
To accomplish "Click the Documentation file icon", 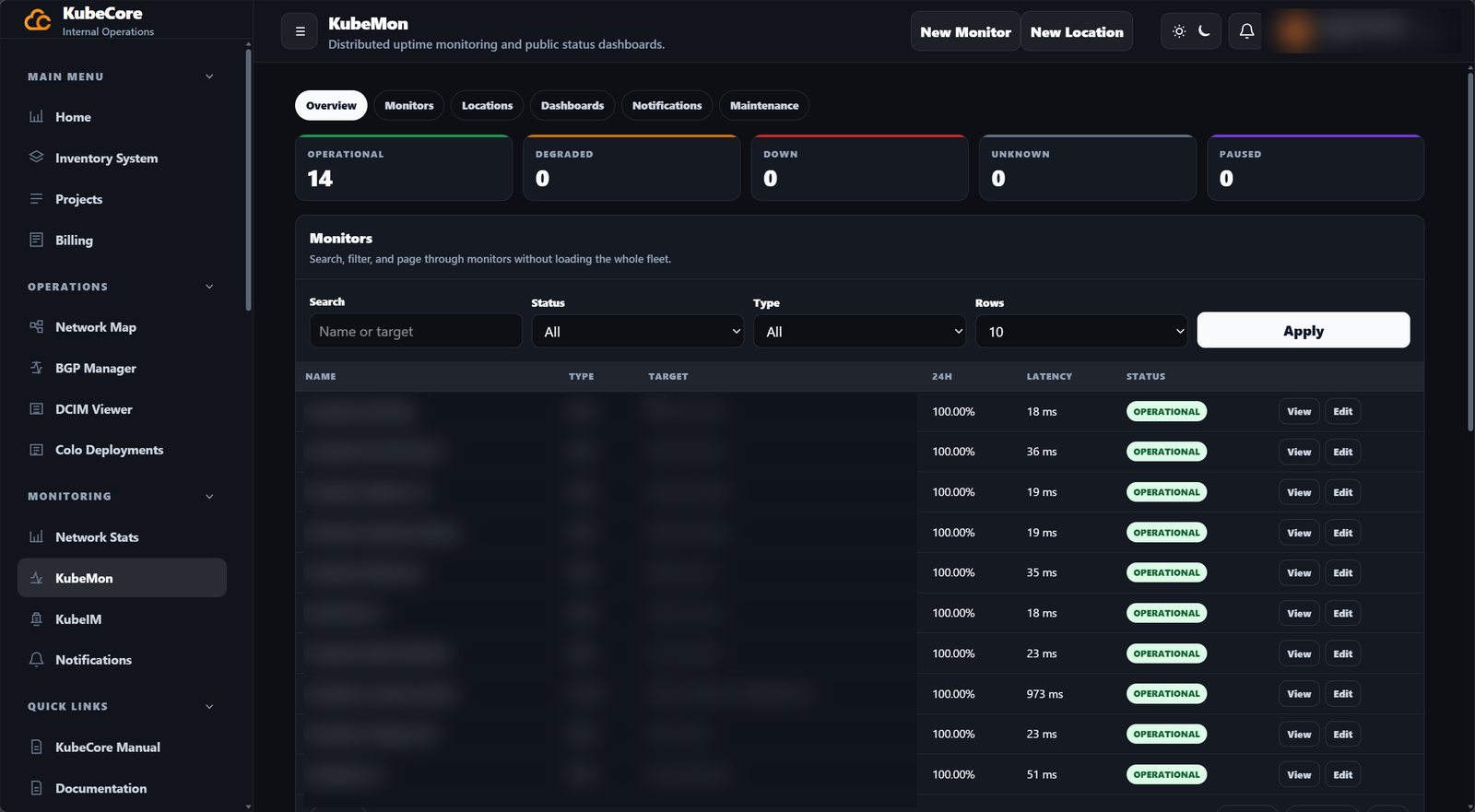I will click(x=37, y=788).
